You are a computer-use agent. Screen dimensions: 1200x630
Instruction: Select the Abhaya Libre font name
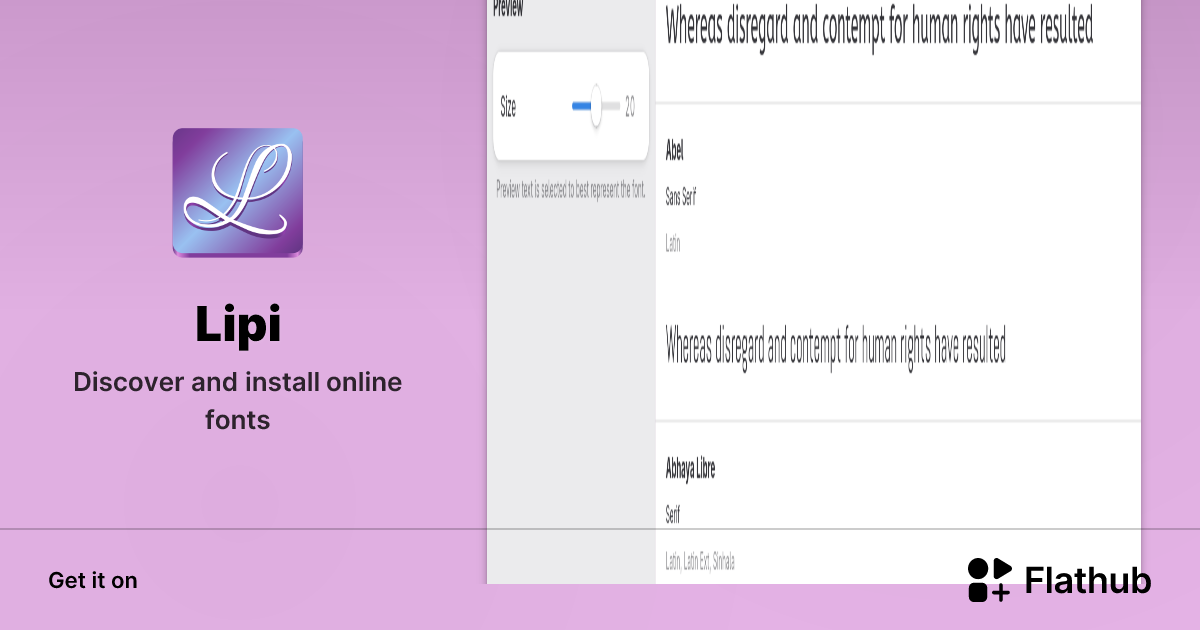[x=690, y=468]
